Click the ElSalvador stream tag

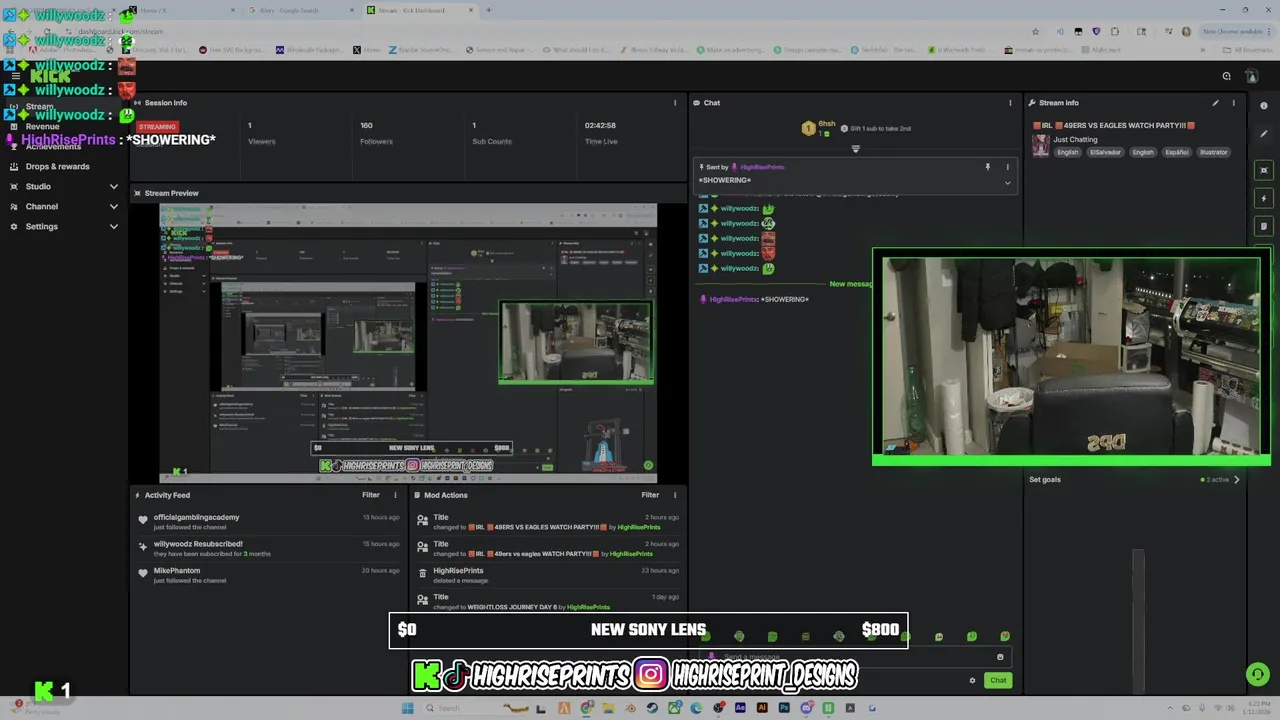point(1105,153)
